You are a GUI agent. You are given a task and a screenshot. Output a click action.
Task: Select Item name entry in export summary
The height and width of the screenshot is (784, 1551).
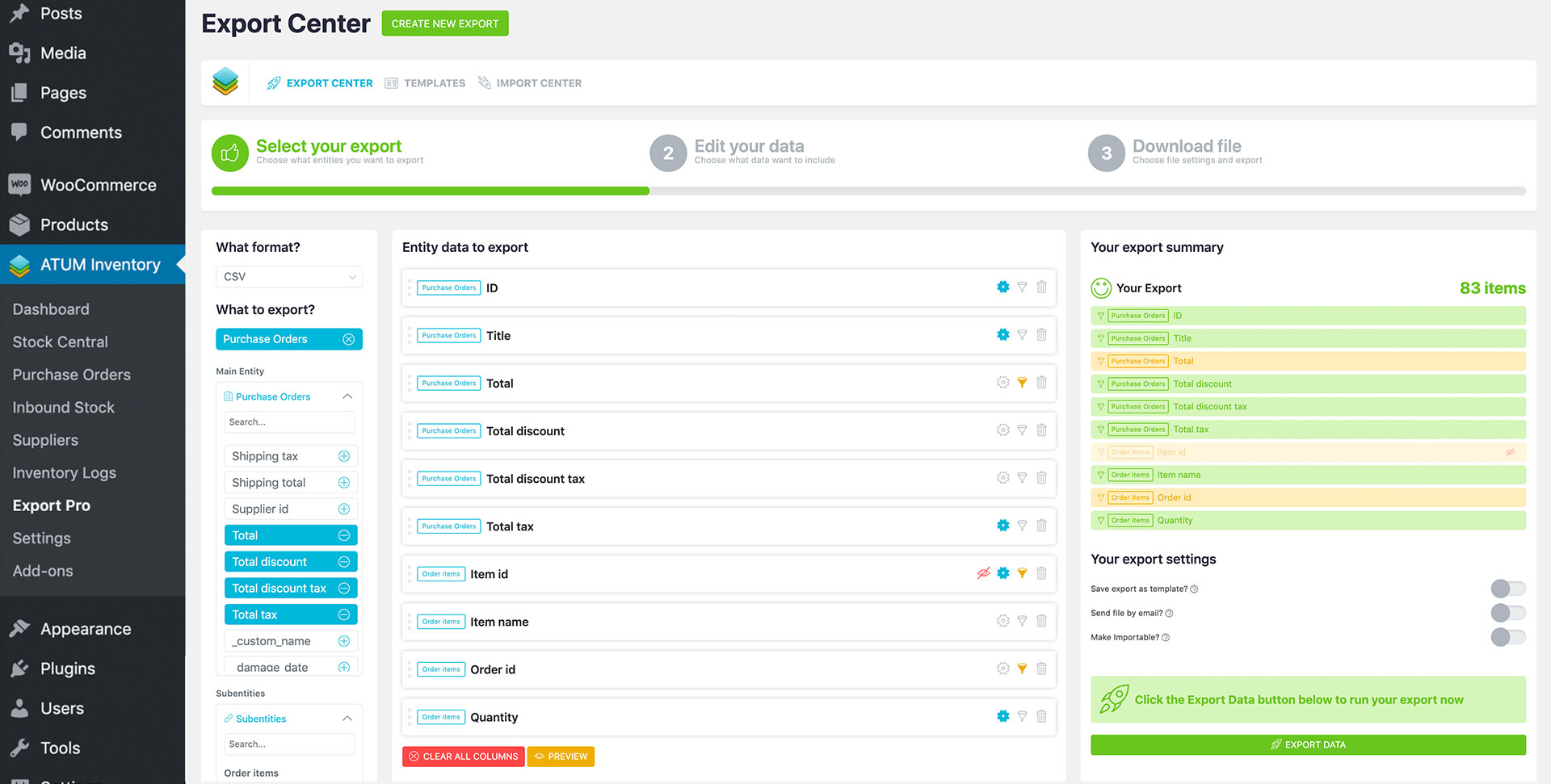(1308, 475)
